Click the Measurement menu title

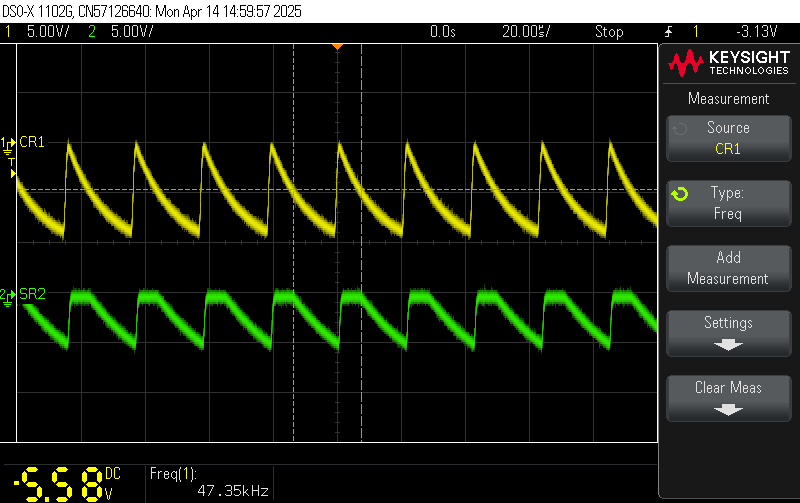click(x=728, y=99)
